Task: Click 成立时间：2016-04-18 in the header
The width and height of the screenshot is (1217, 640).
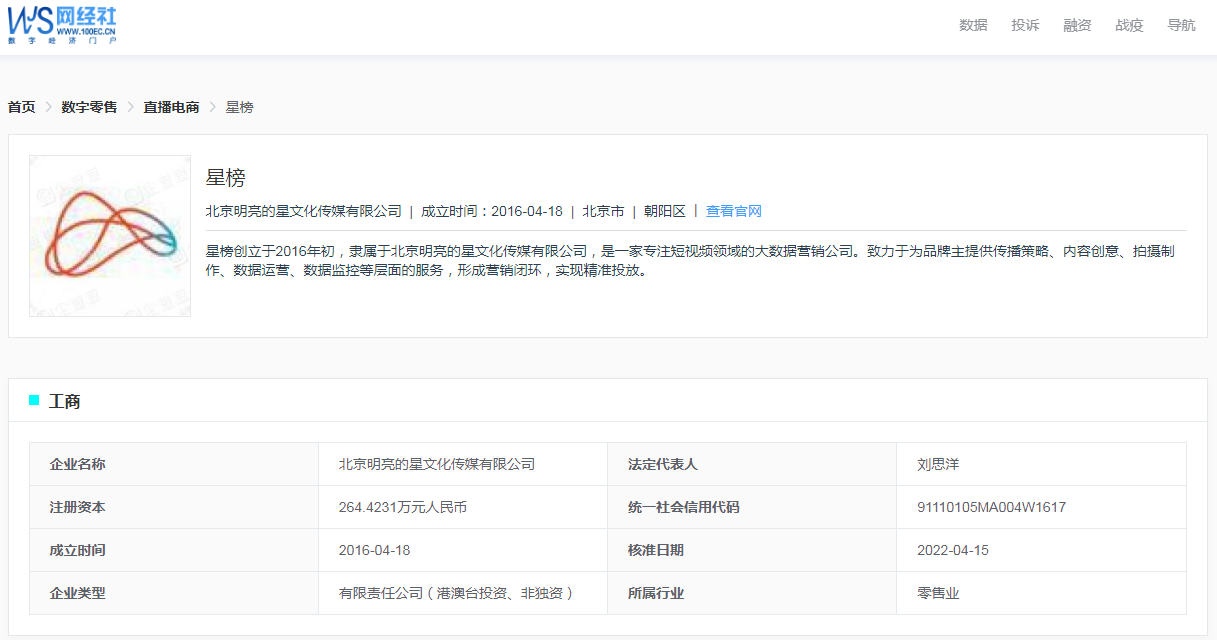Action: [x=492, y=211]
